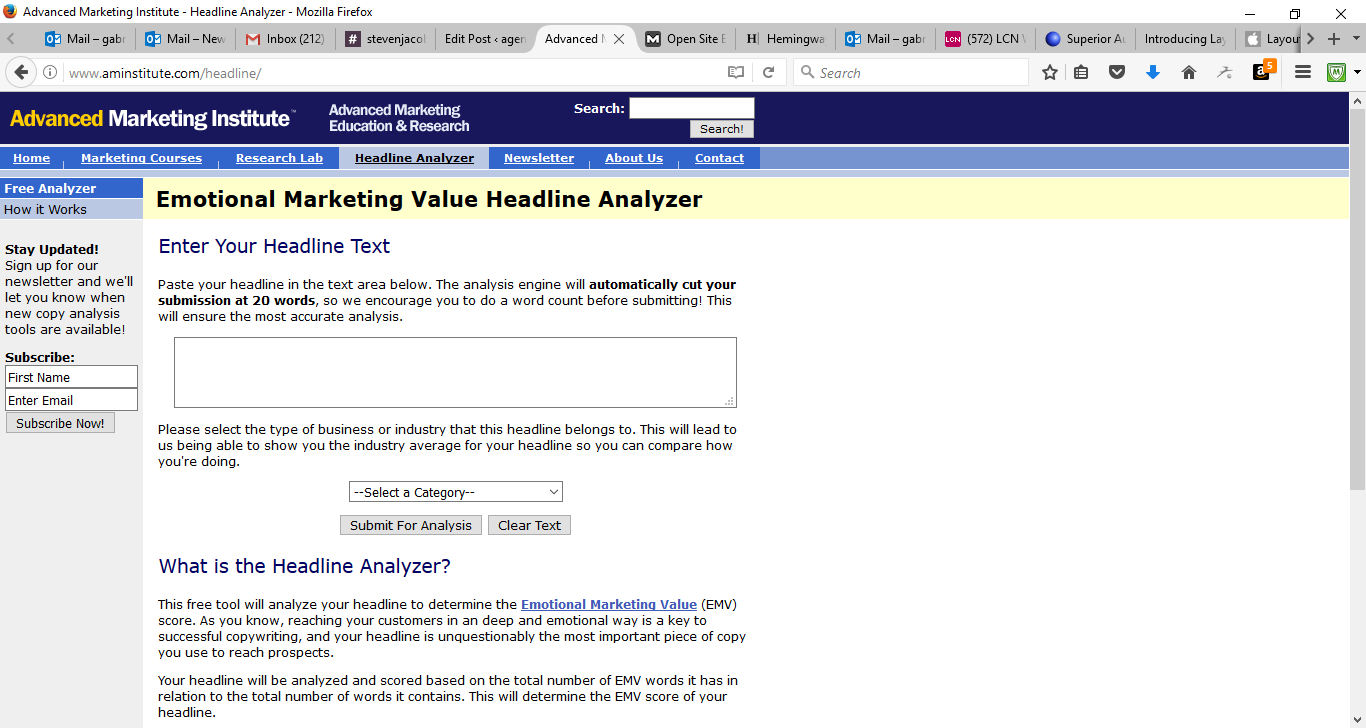
Task: Click the Firefox back arrow button
Action: (x=21, y=73)
